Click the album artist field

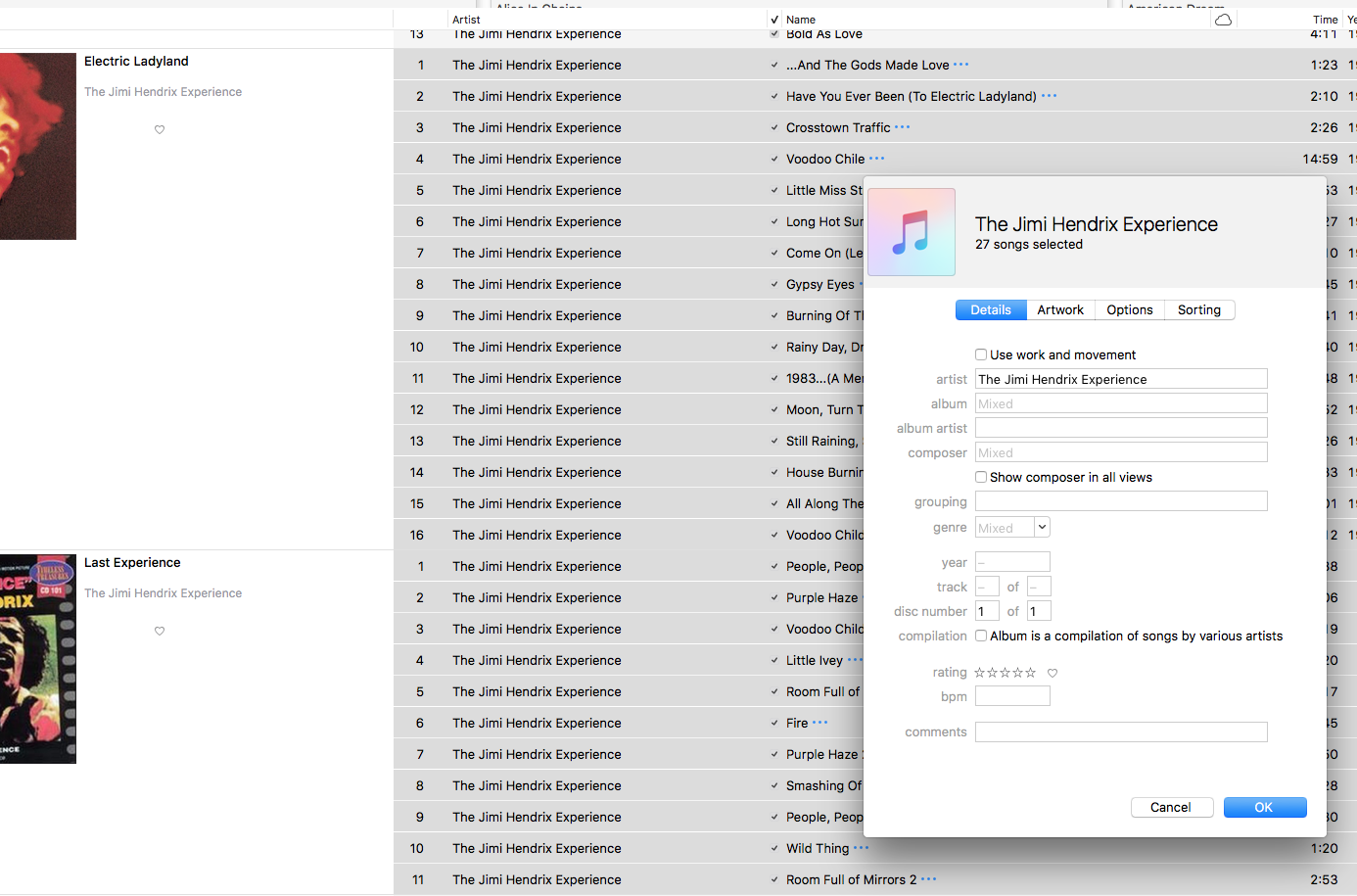click(x=1121, y=428)
